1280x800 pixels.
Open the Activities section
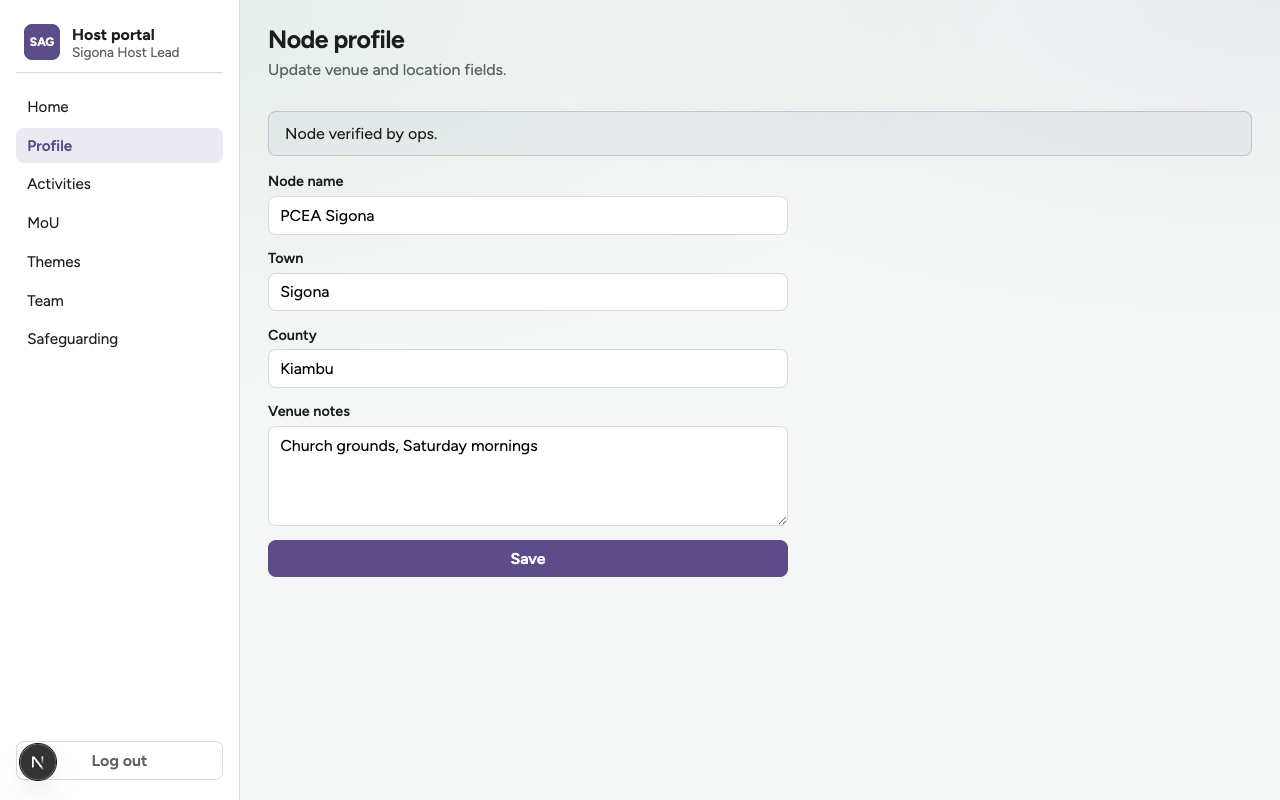(119, 184)
